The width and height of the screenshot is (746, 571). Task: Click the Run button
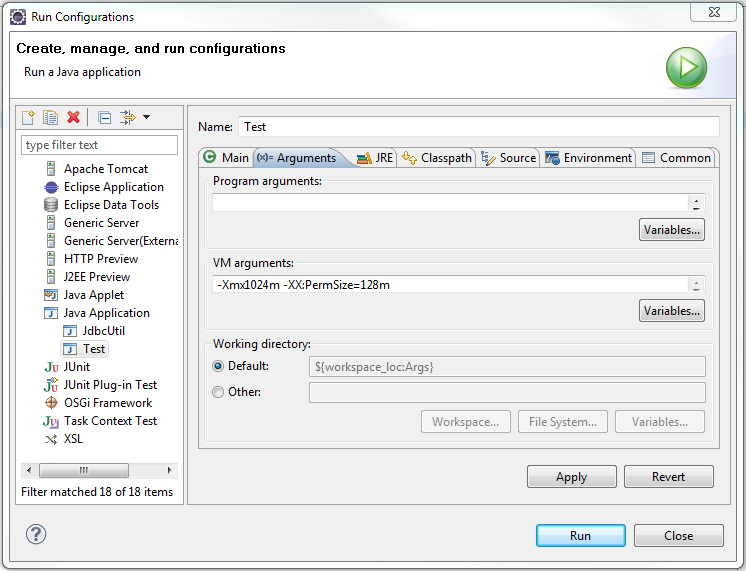[580, 536]
